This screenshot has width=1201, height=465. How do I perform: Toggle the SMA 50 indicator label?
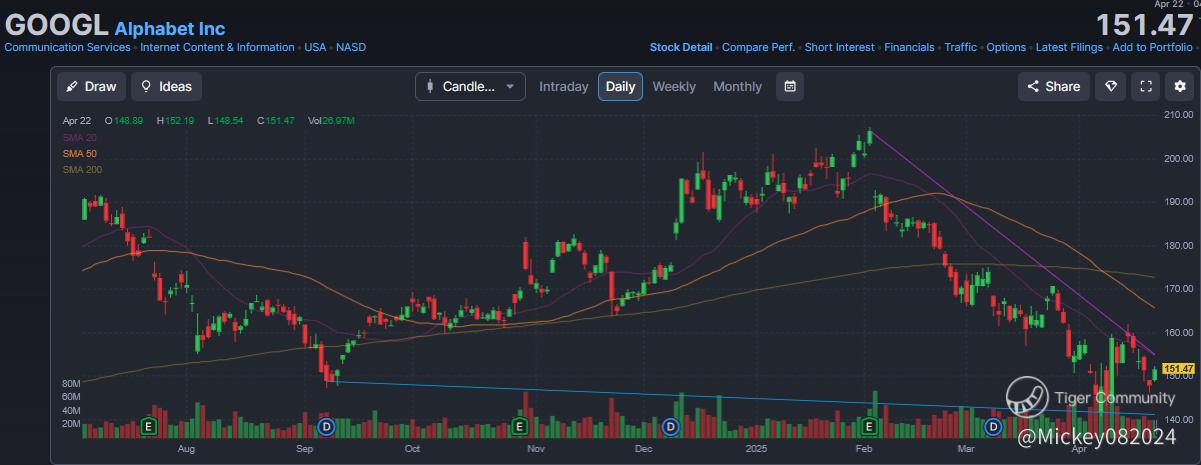pyautogui.click(x=79, y=153)
